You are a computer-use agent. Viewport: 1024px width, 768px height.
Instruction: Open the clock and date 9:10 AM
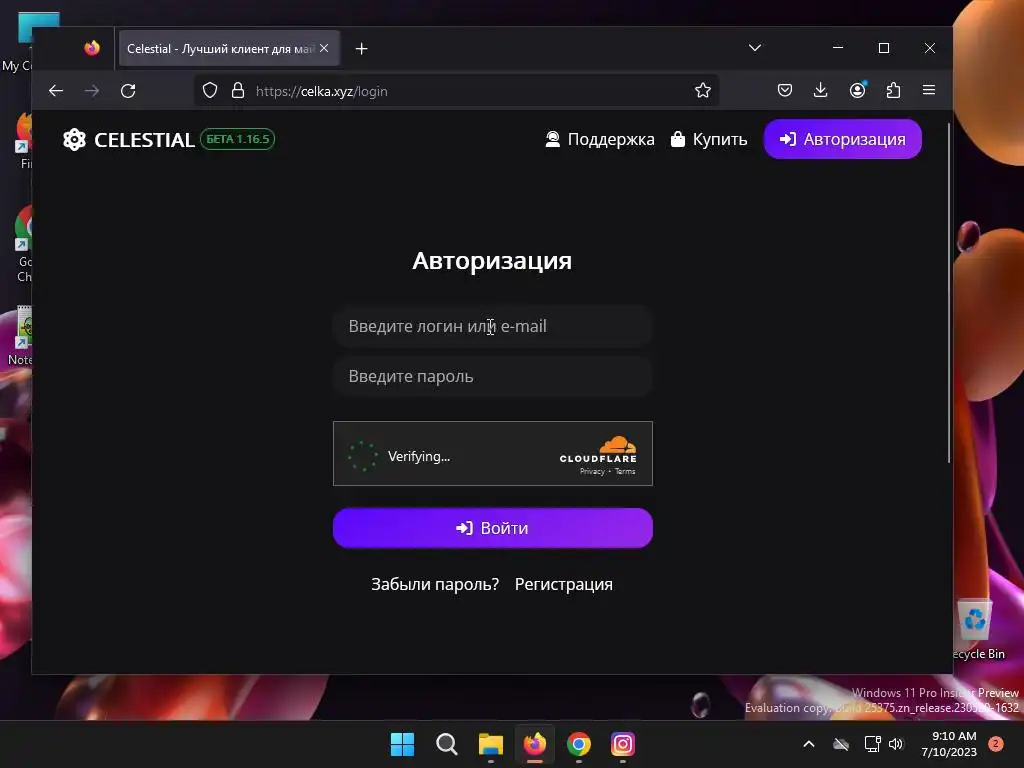(949, 744)
